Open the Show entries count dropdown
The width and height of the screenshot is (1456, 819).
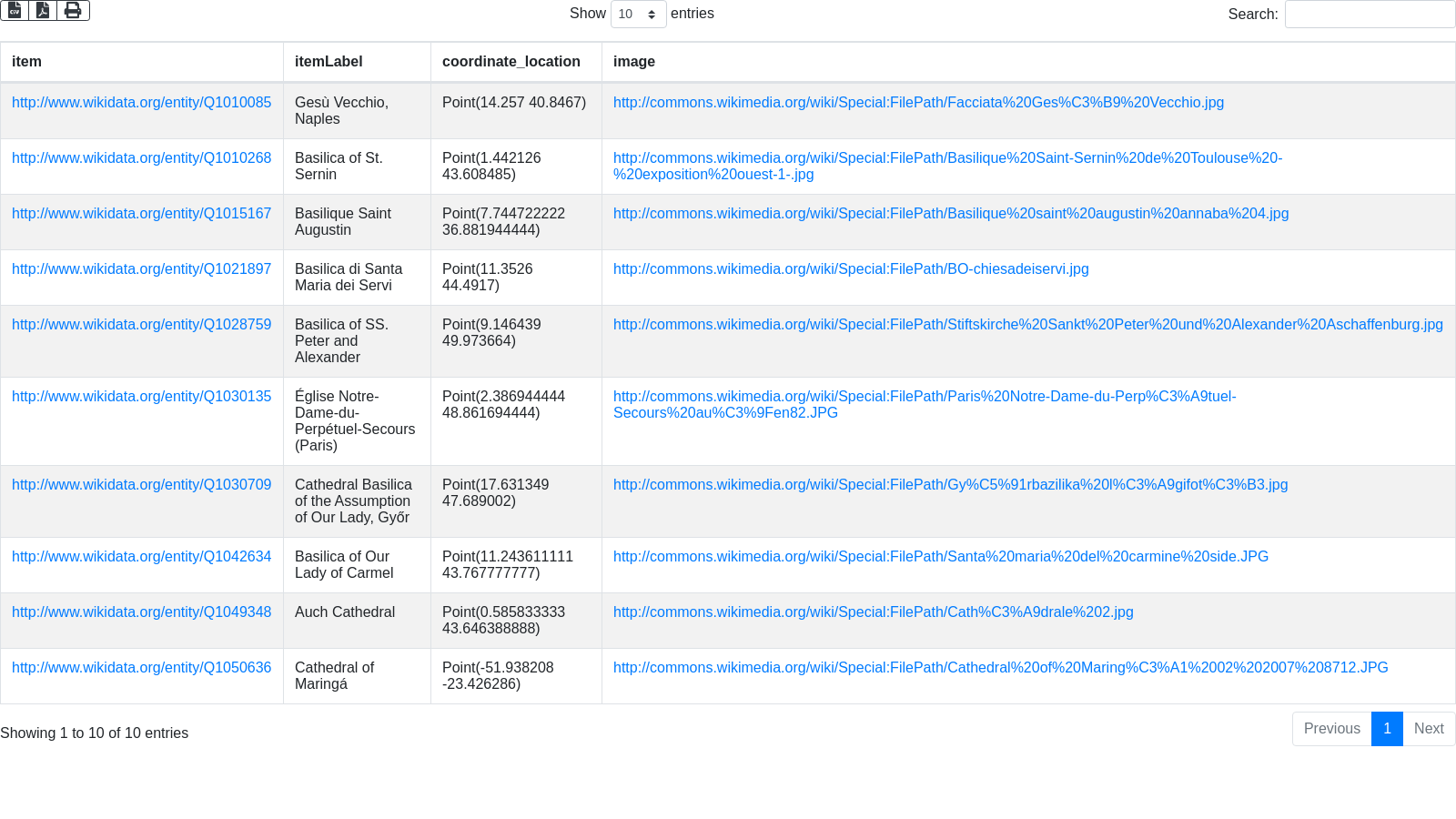[x=638, y=14]
